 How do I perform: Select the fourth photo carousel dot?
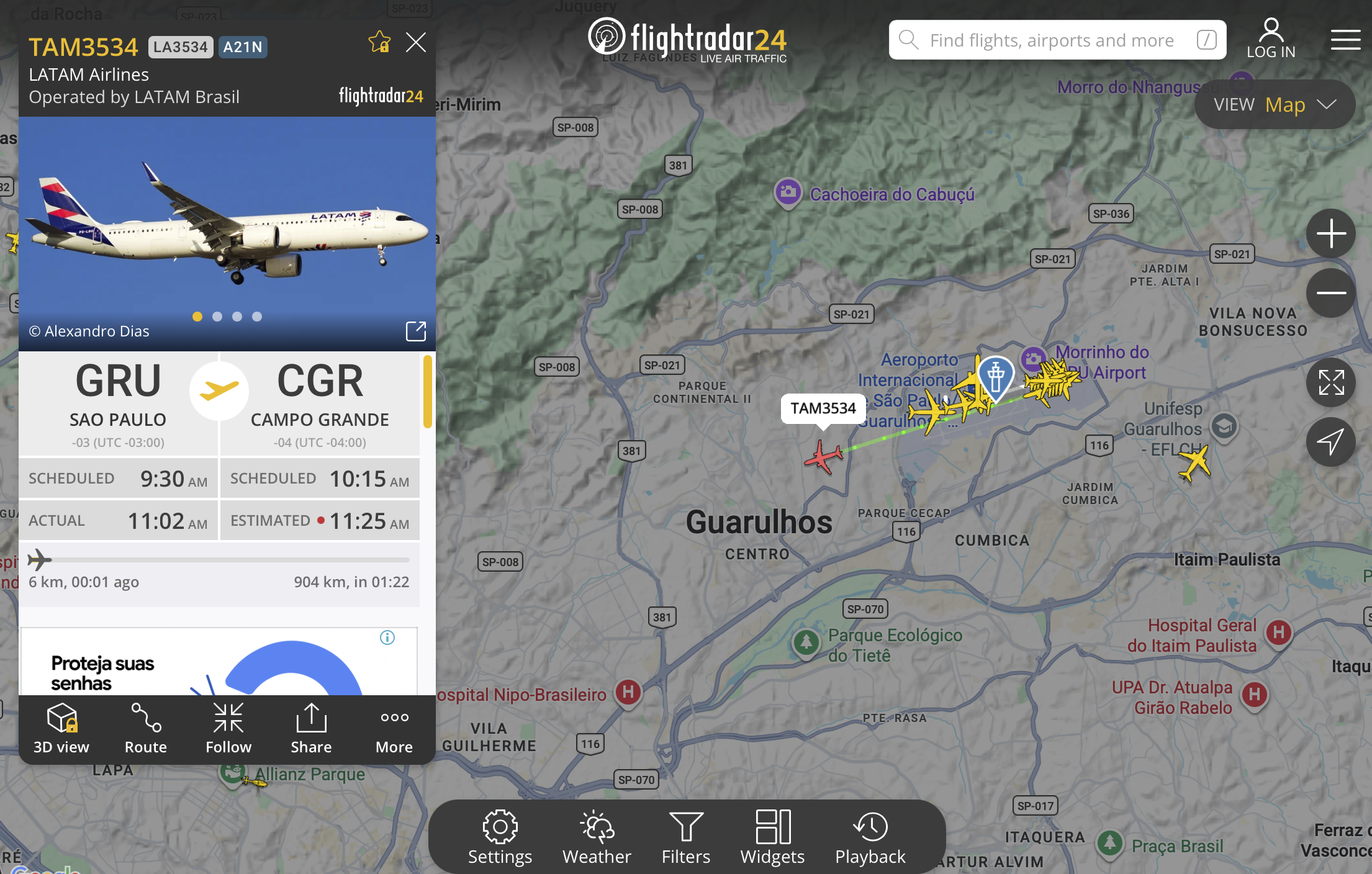[x=257, y=317]
